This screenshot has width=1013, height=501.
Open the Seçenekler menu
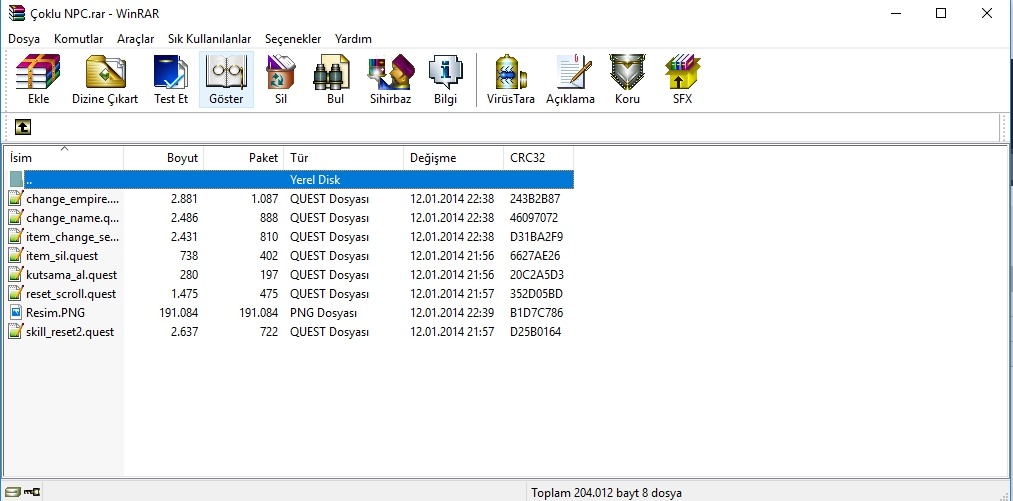point(293,39)
